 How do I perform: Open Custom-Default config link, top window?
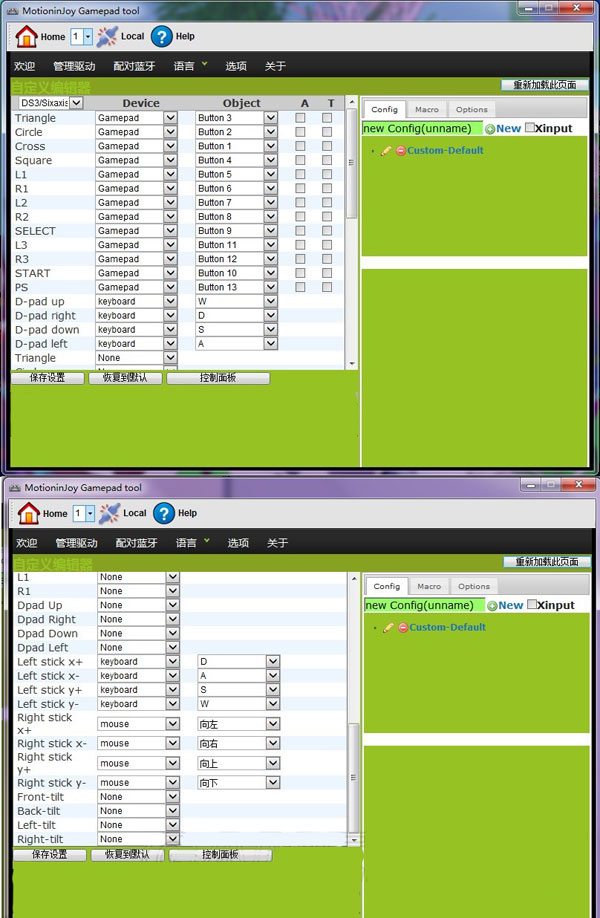tap(445, 150)
